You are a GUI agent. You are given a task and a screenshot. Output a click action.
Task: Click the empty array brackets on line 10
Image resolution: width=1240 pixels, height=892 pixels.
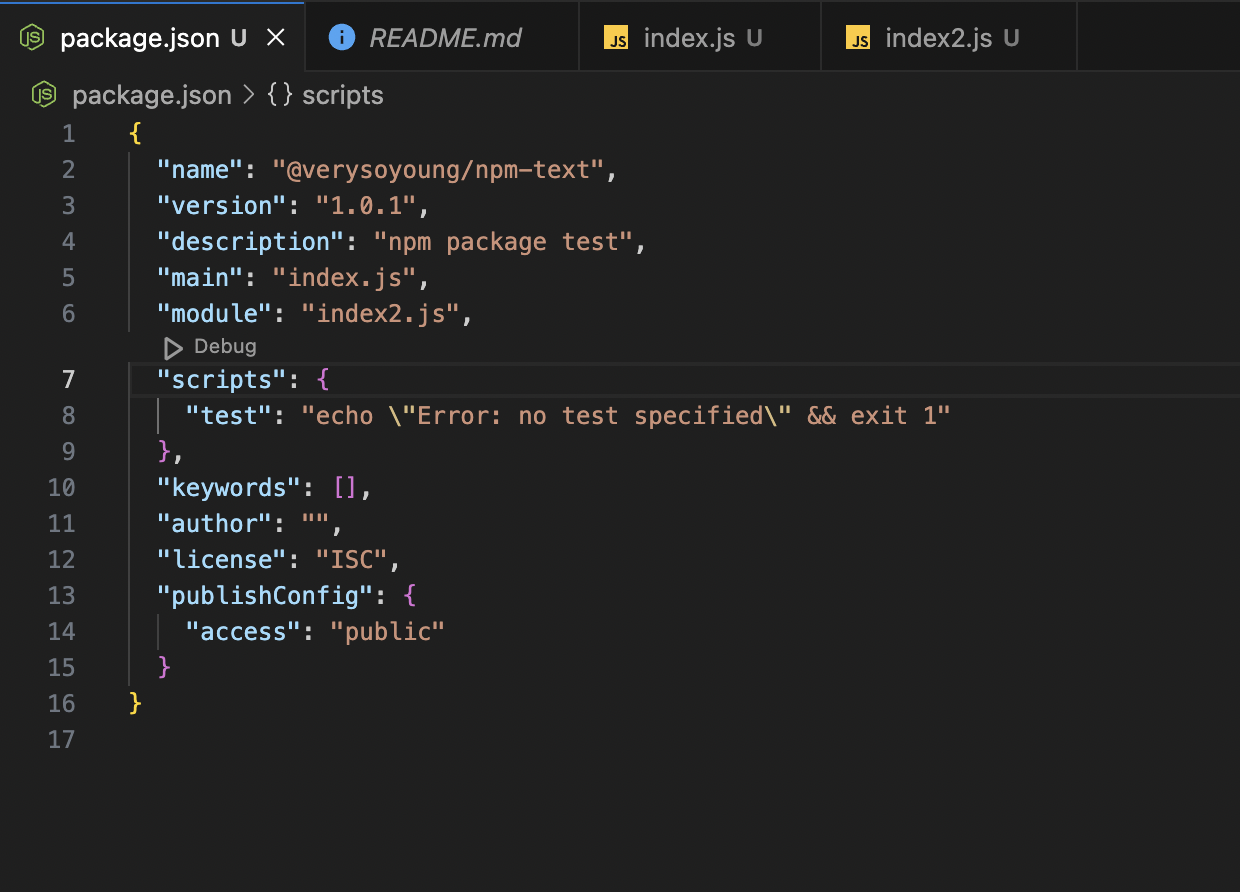coord(344,488)
